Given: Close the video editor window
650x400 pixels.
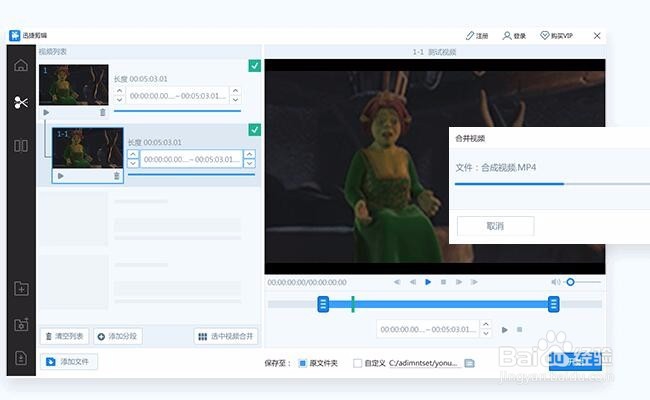Looking at the screenshot, I should (597, 36).
